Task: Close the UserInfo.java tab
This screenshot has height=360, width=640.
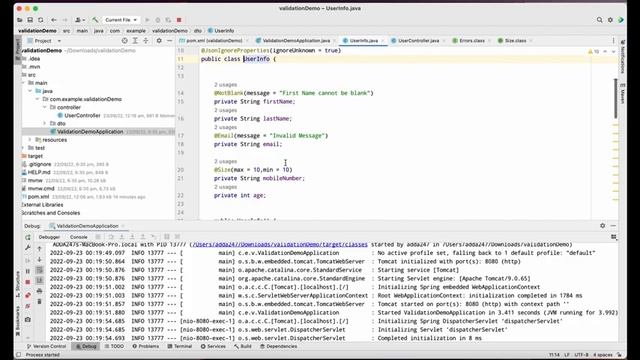Action: (x=382, y=41)
